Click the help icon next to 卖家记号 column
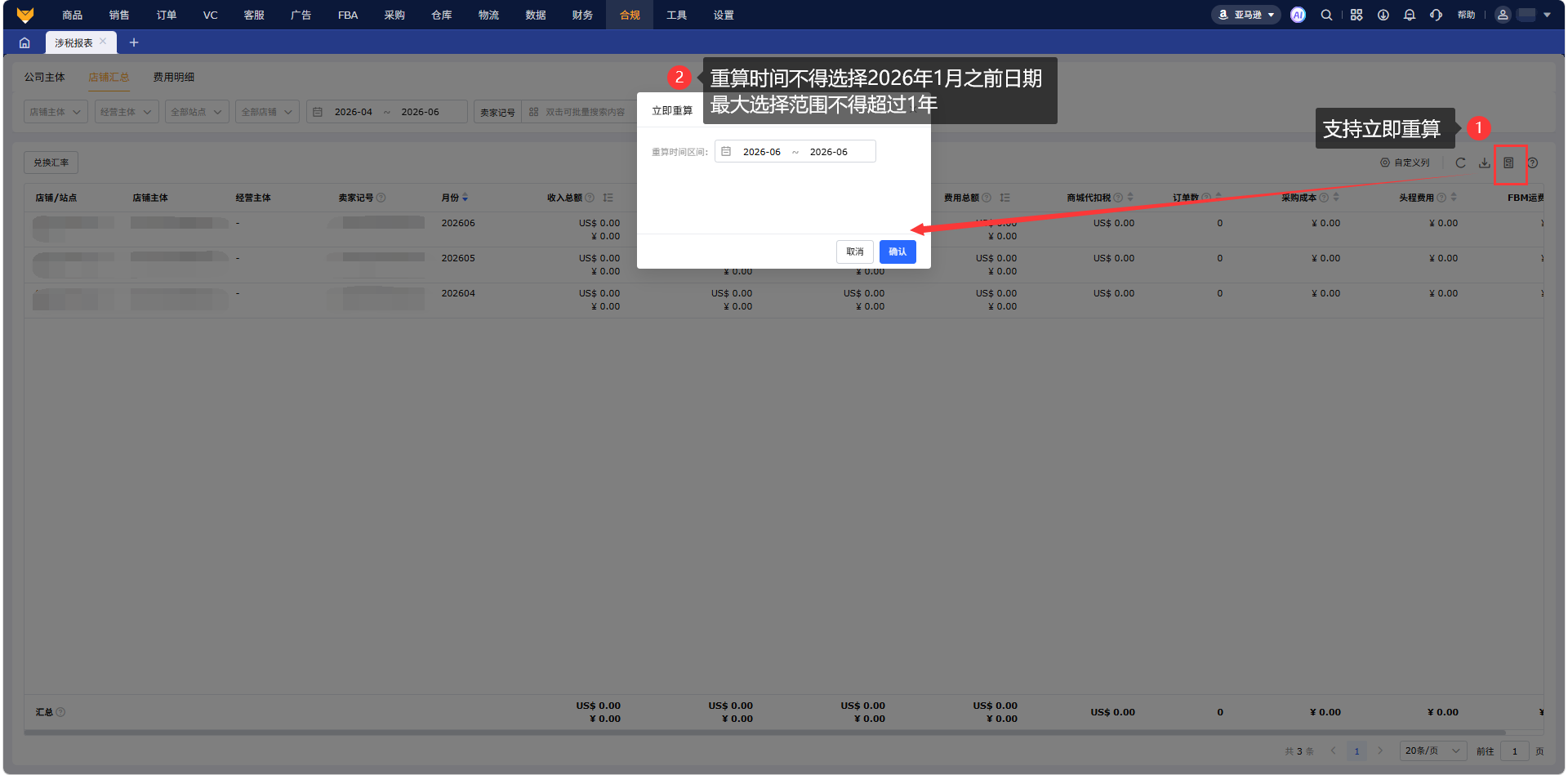The height and width of the screenshot is (775, 1568). [381, 198]
